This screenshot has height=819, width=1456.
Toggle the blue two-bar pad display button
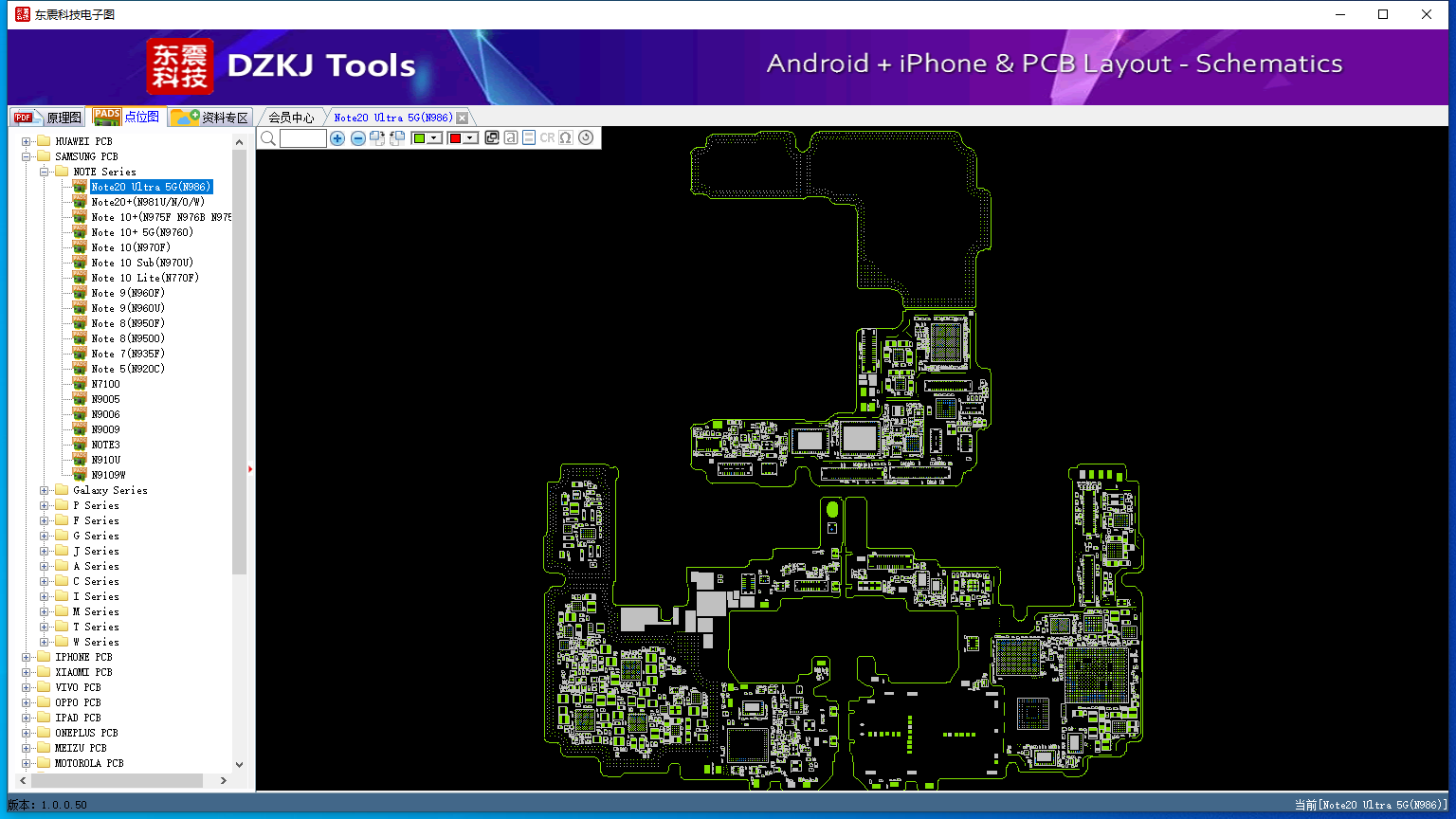click(529, 138)
